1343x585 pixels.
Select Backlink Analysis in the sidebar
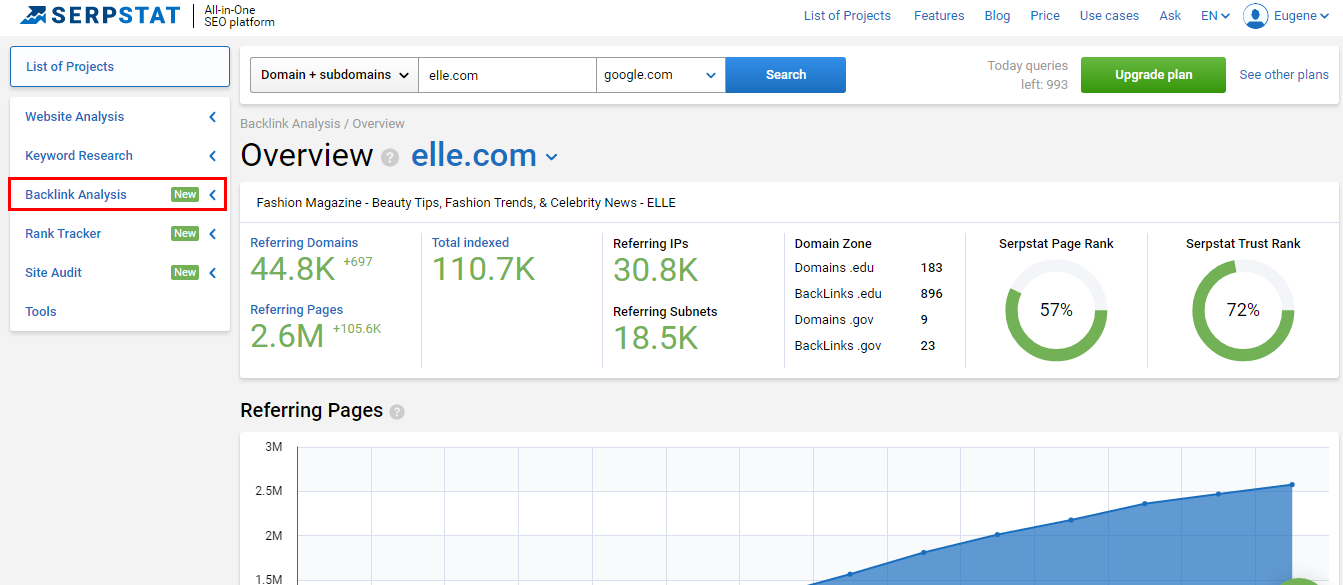tap(76, 195)
